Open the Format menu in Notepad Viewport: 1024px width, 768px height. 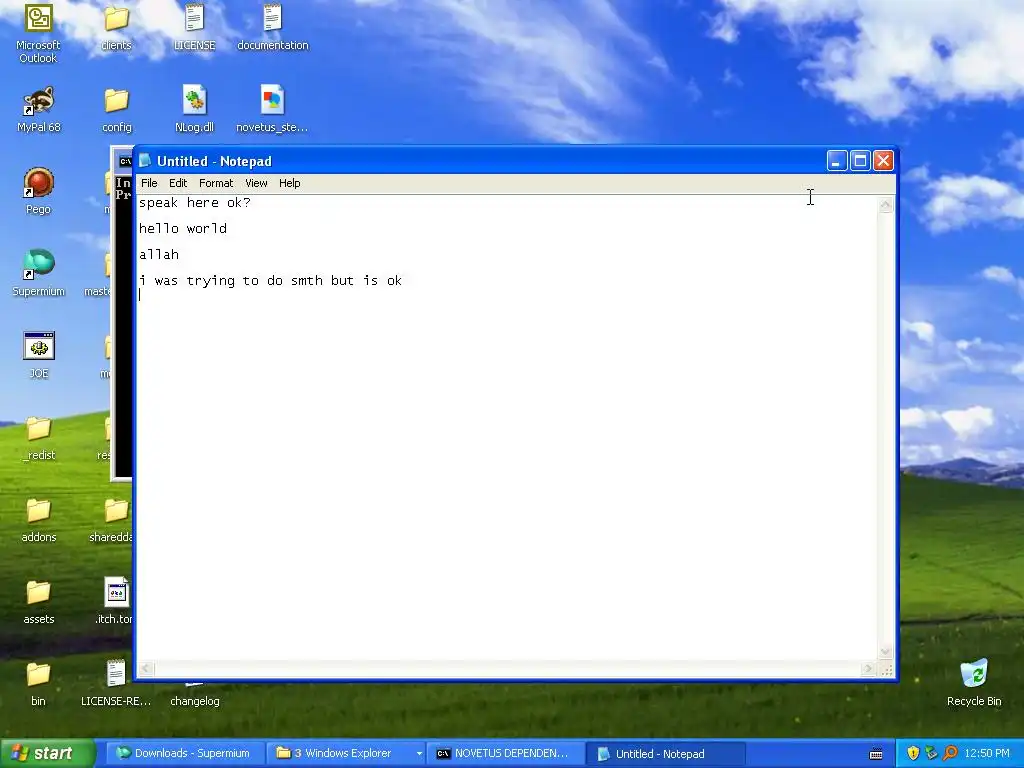tap(216, 184)
